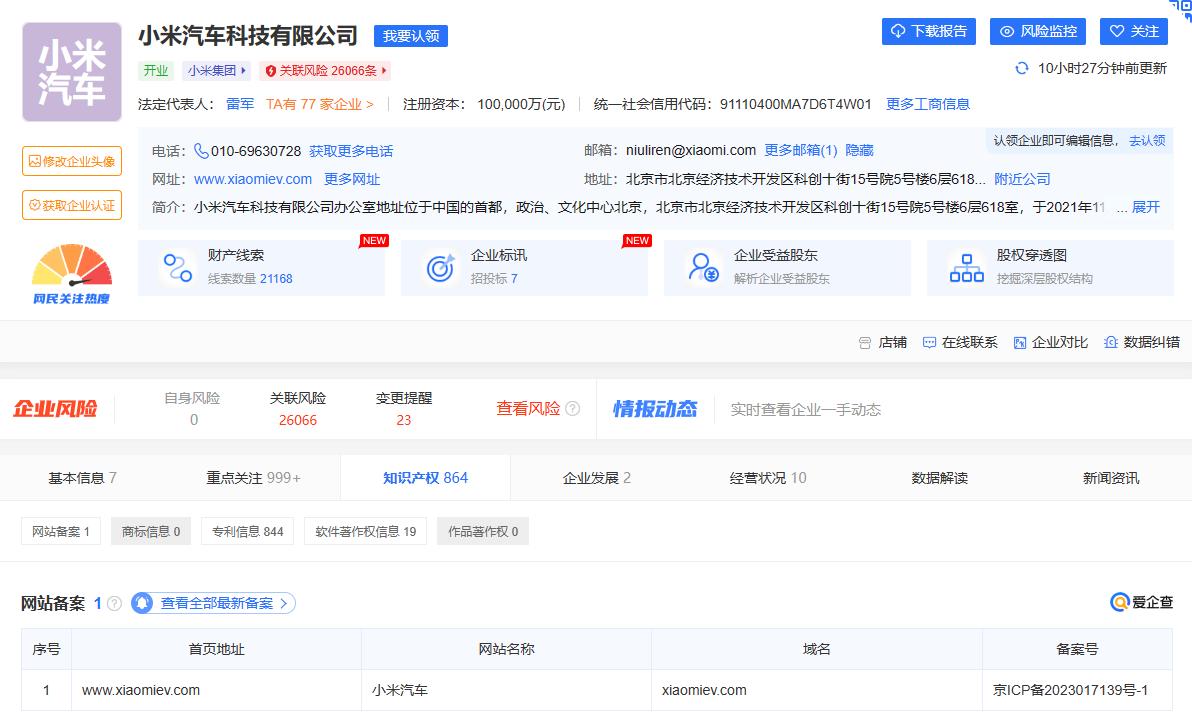Expand the company intro with 展开
This screenshot has height=726, width=1192.
(1146, 207)
